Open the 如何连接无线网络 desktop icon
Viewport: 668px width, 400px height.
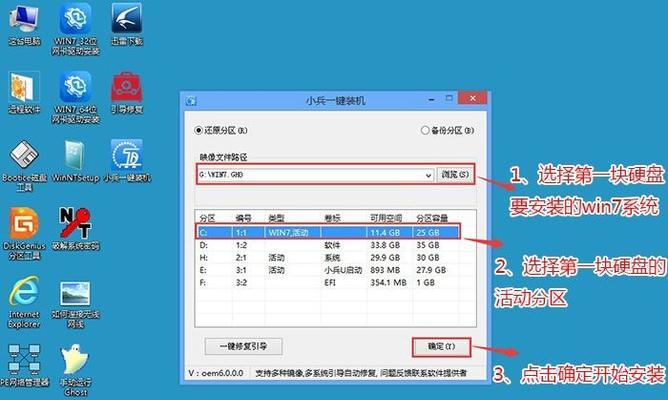click(x=75, y=303)
